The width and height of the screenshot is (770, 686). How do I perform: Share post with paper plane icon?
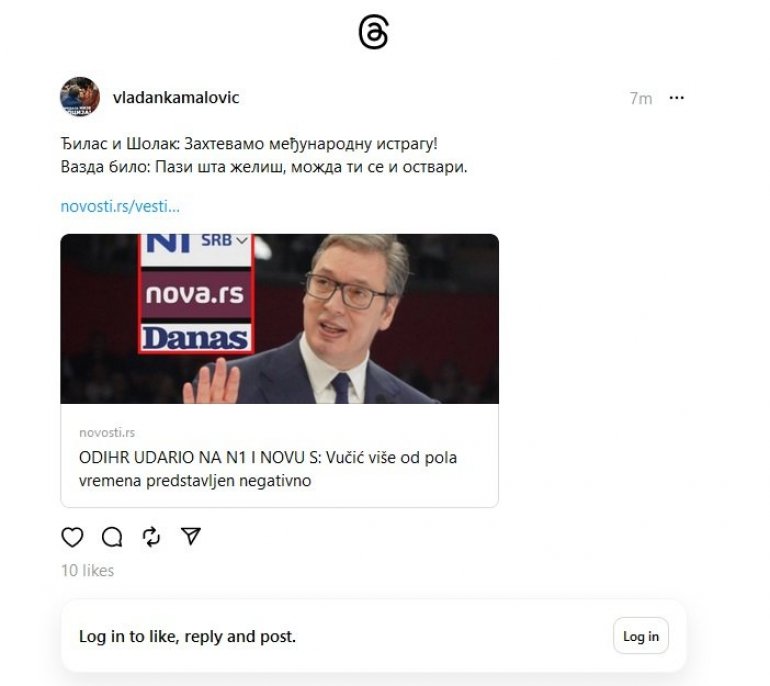click(191, 536)
